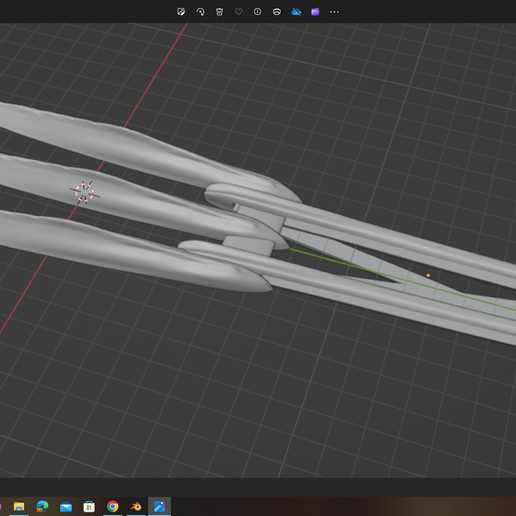The width and height of the screenshot is (516, 516).
Task: Open the See more options menu
Action: click(x=334, y=12)
